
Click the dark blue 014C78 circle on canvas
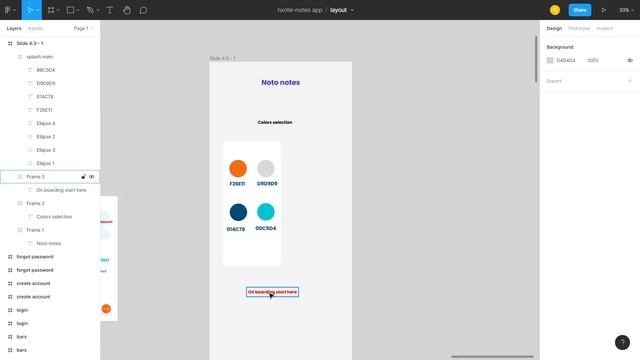pos(238,212)
